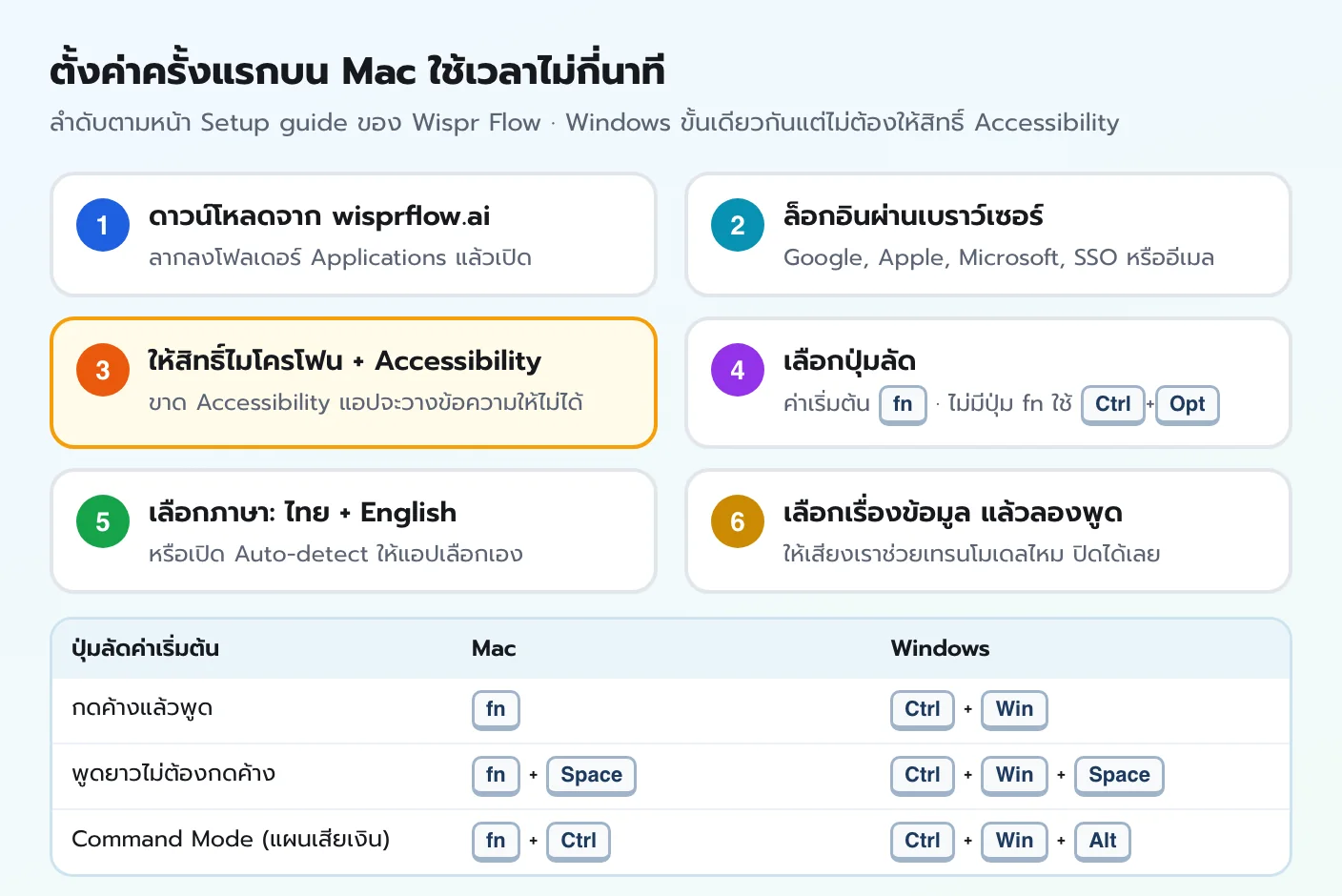Click the heading ดาวน์โหลดจาก wisprflow.ai
Screen dimensions: 1342x896
coord(319,216)
